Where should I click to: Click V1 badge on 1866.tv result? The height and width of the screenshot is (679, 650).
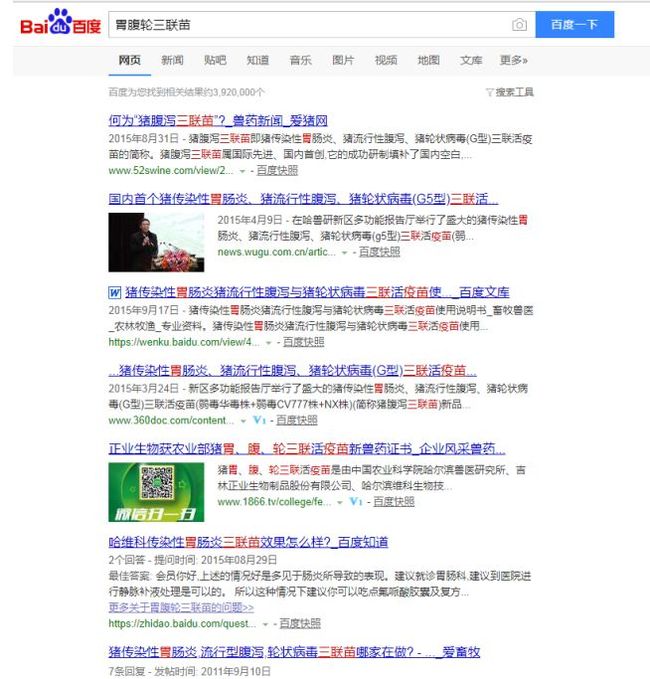point(356,501)
